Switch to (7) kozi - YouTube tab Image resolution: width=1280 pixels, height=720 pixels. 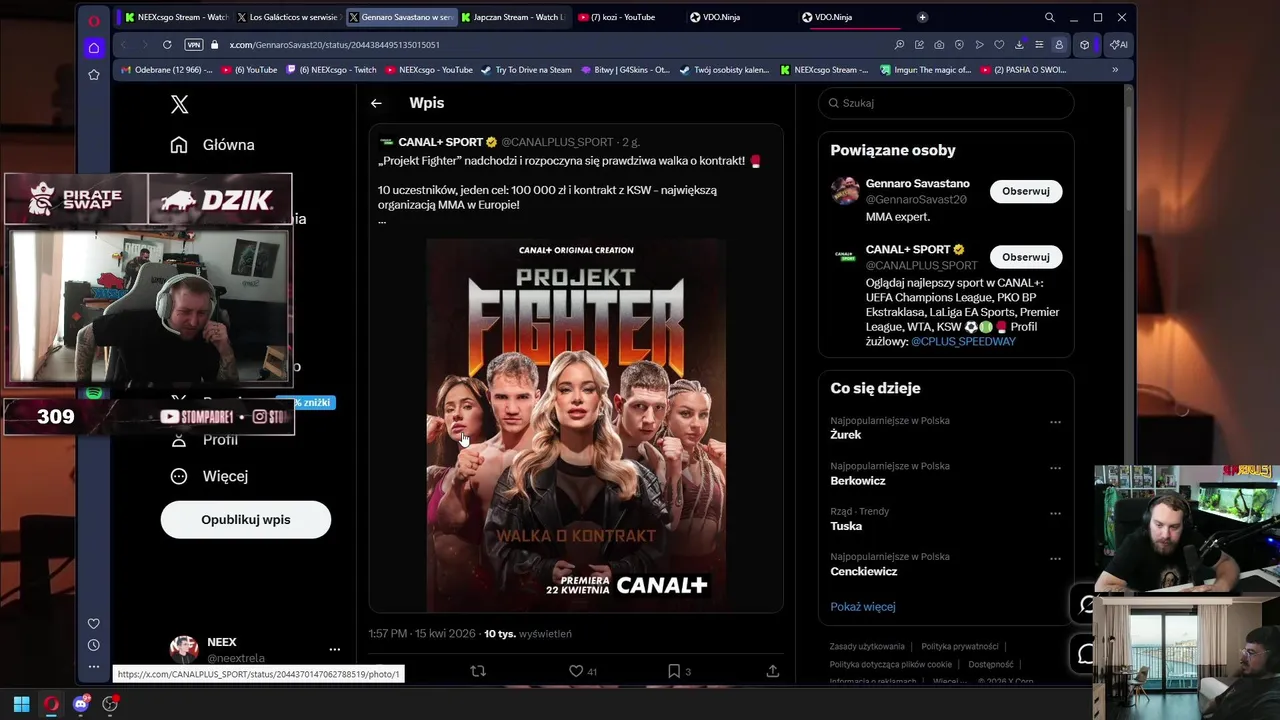pos(624,17)
